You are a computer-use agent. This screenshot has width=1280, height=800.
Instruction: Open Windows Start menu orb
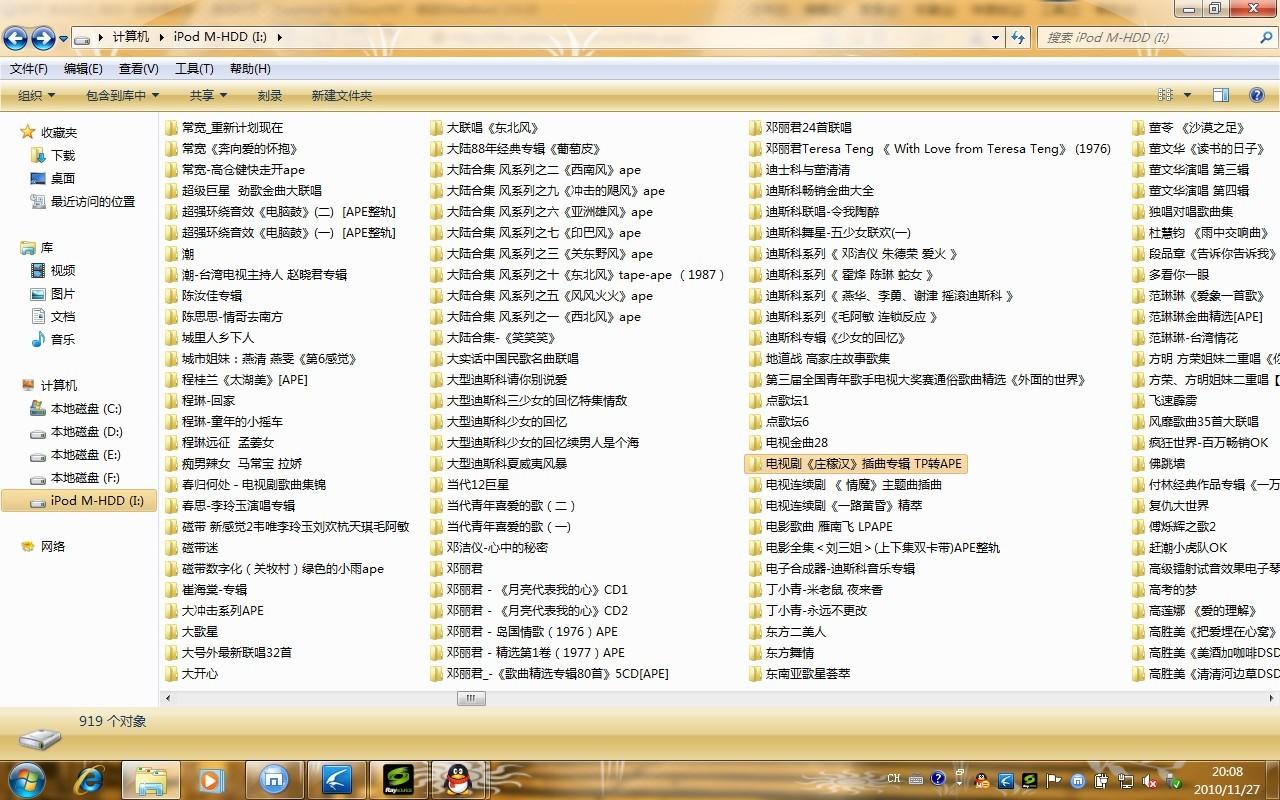click(27, 779)
